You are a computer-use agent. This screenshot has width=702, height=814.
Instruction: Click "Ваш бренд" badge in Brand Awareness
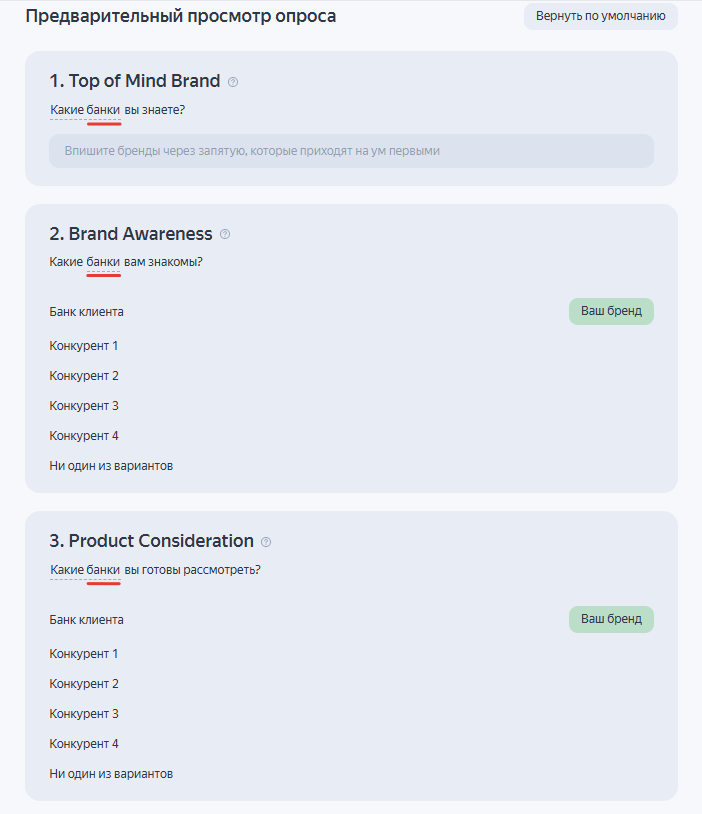coord(611,311)
